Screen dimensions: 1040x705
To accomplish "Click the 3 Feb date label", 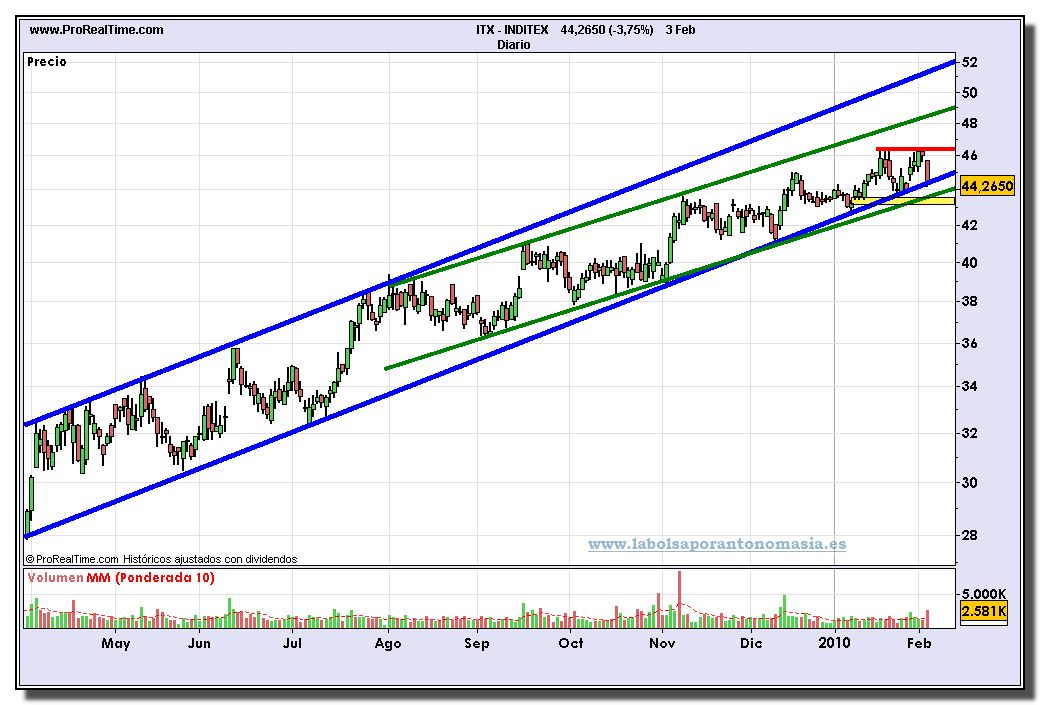I will pyautogui.click(x=681, y=30).
